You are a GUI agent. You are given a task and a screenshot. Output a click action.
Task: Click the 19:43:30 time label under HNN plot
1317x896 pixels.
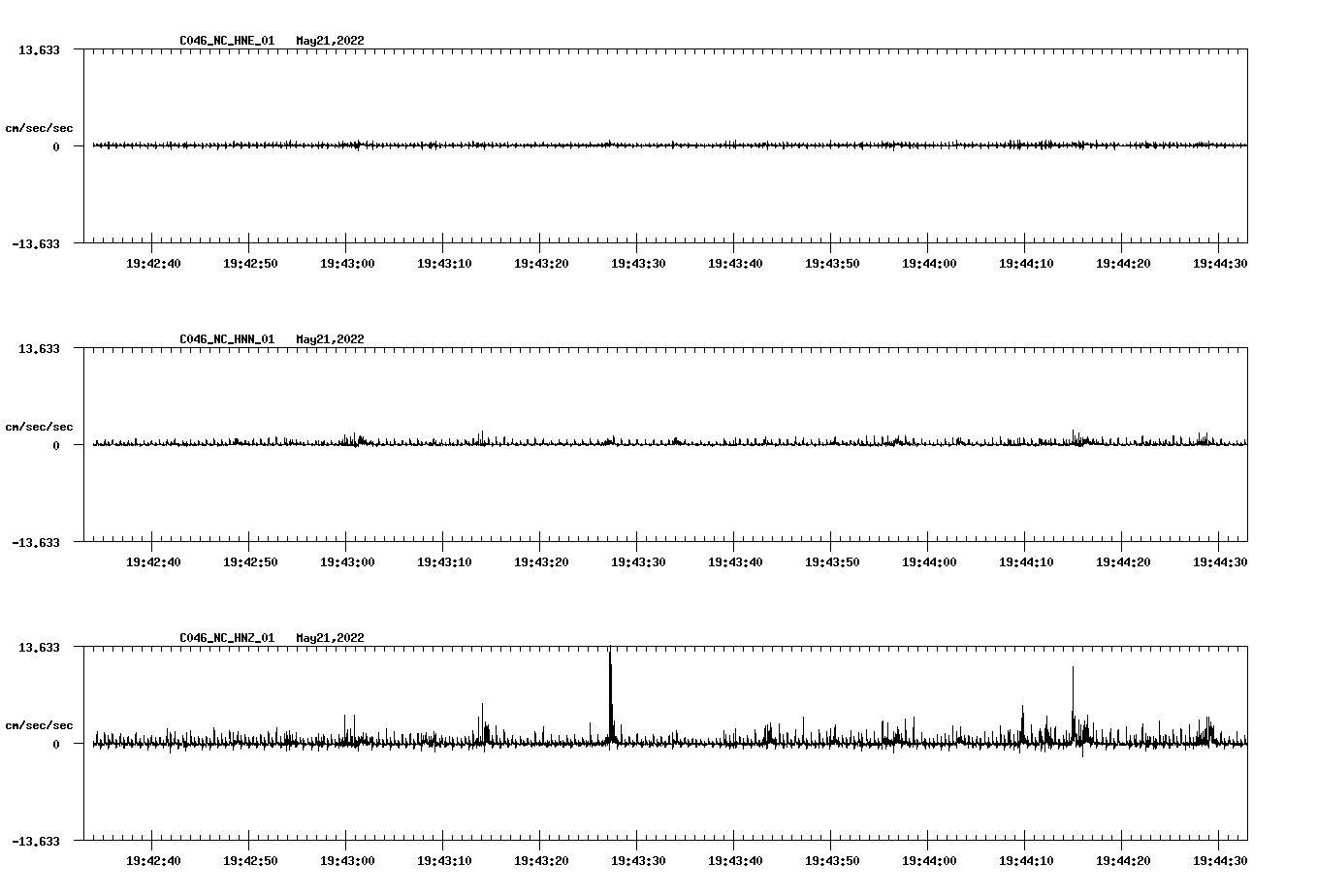(638, 562)
